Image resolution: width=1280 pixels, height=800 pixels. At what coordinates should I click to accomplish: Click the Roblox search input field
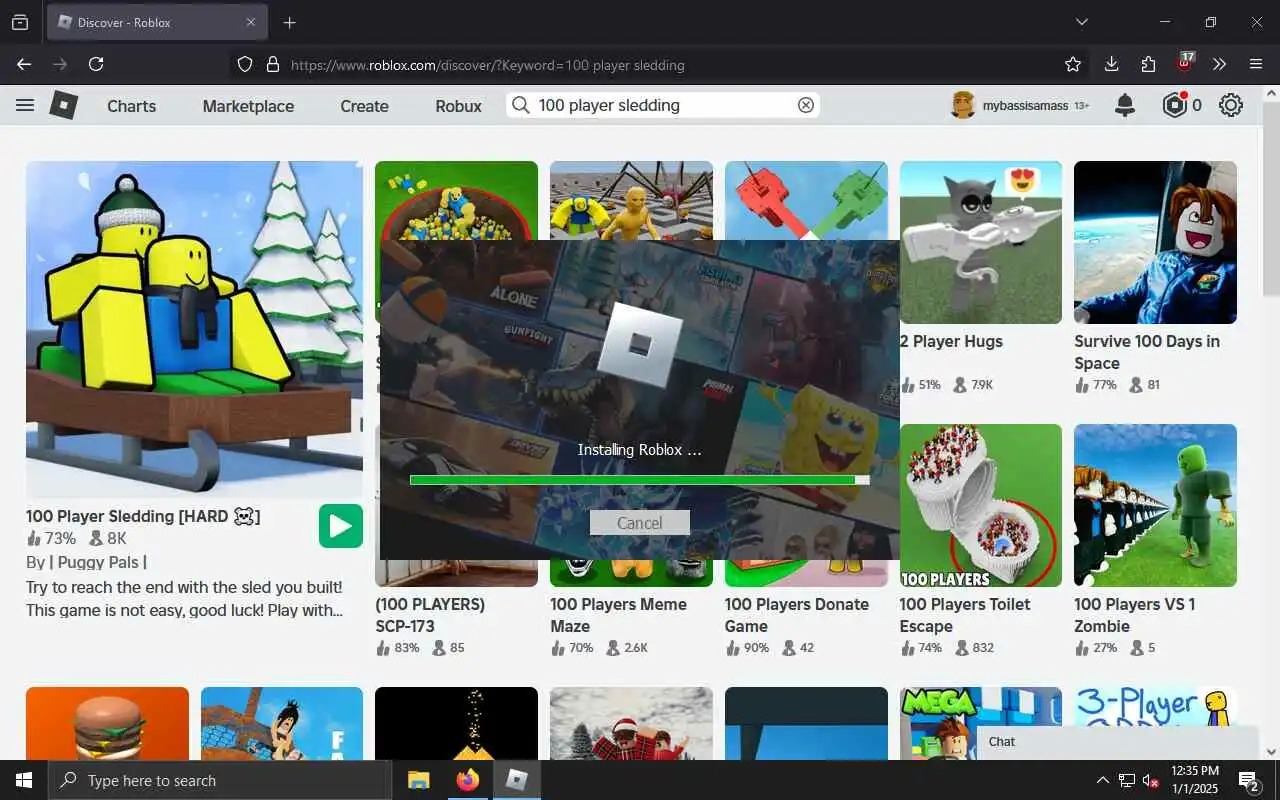(x=665, y=105)
